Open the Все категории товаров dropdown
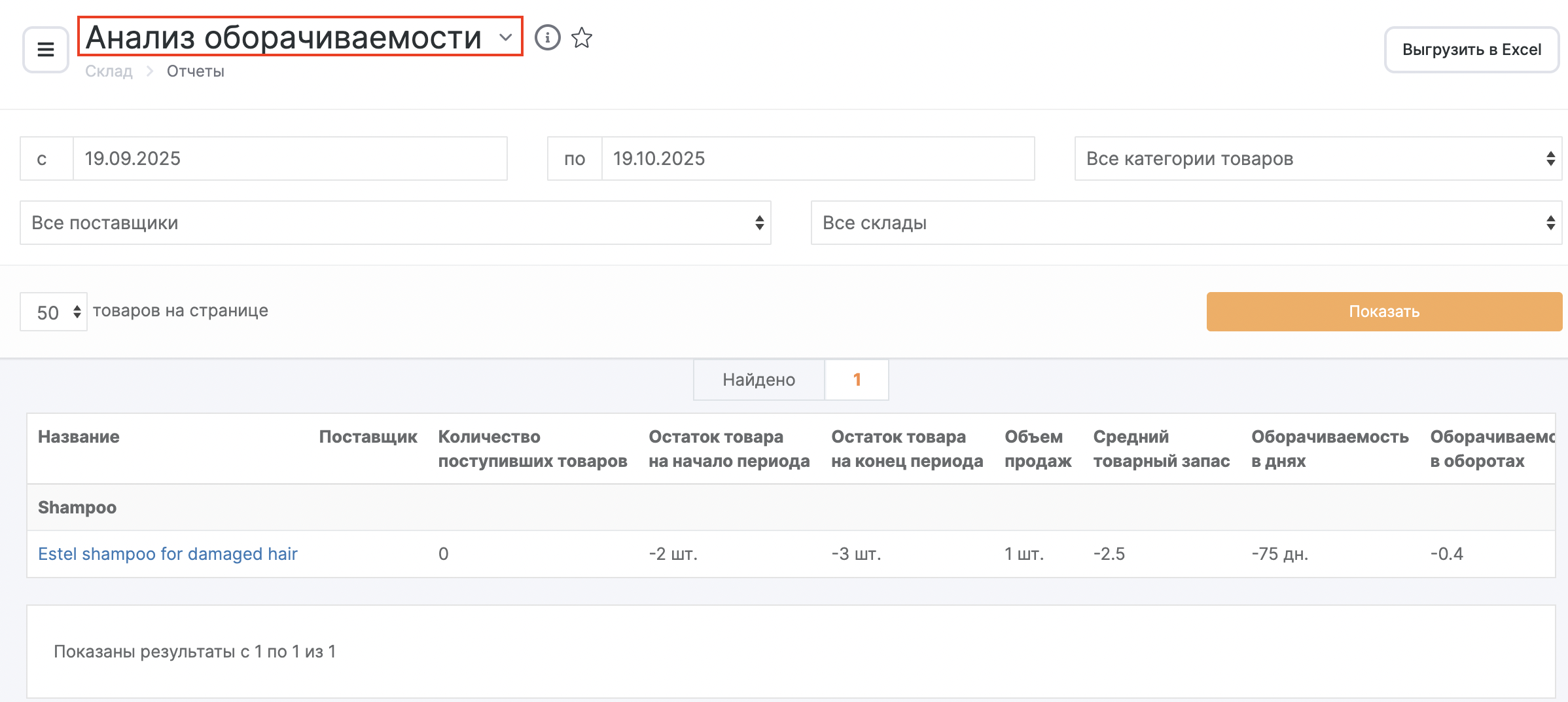 click(x=1317, y=158)
